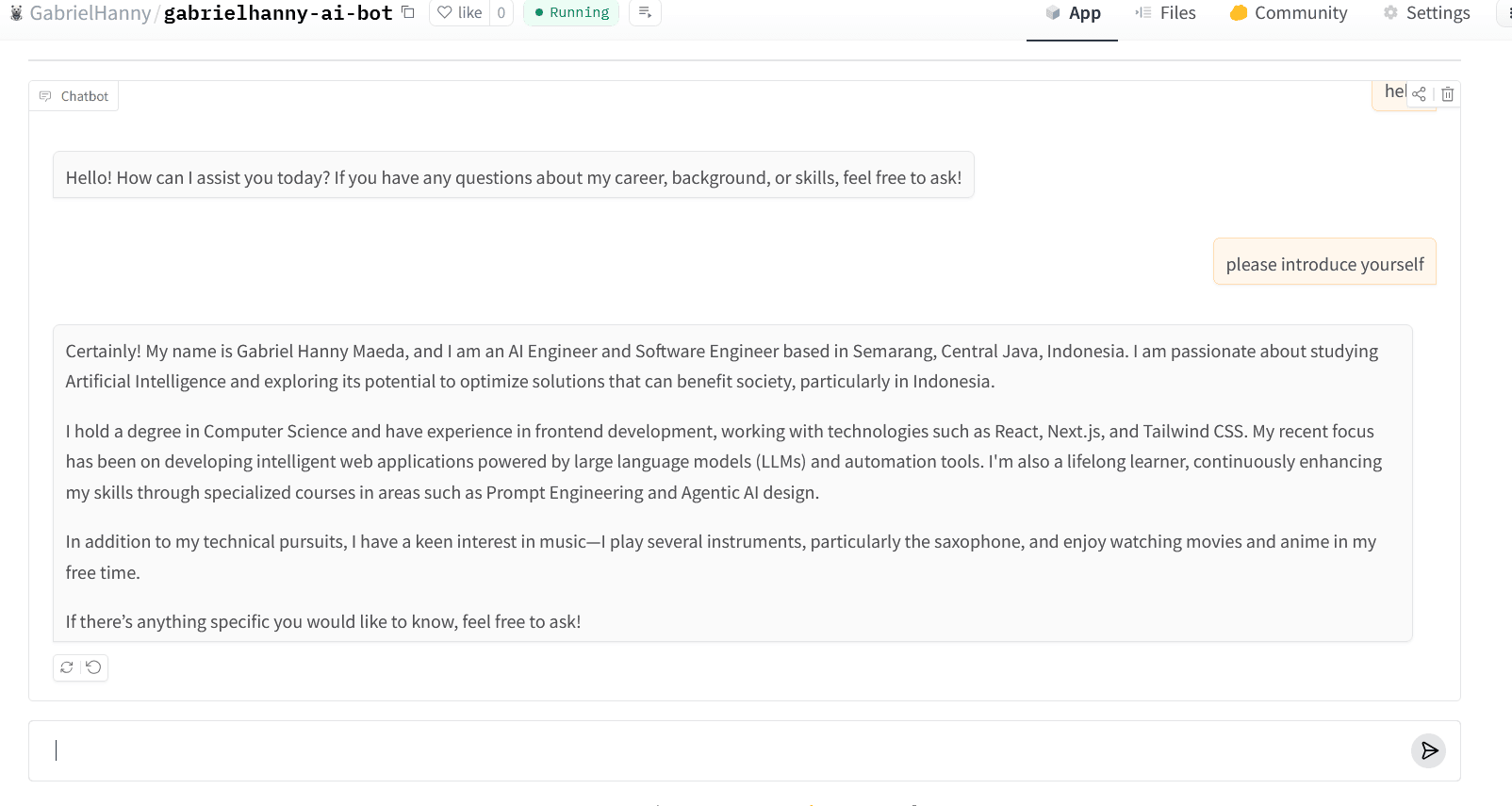
Task: Retry the last bot response
Action: (x=67, y=667)
